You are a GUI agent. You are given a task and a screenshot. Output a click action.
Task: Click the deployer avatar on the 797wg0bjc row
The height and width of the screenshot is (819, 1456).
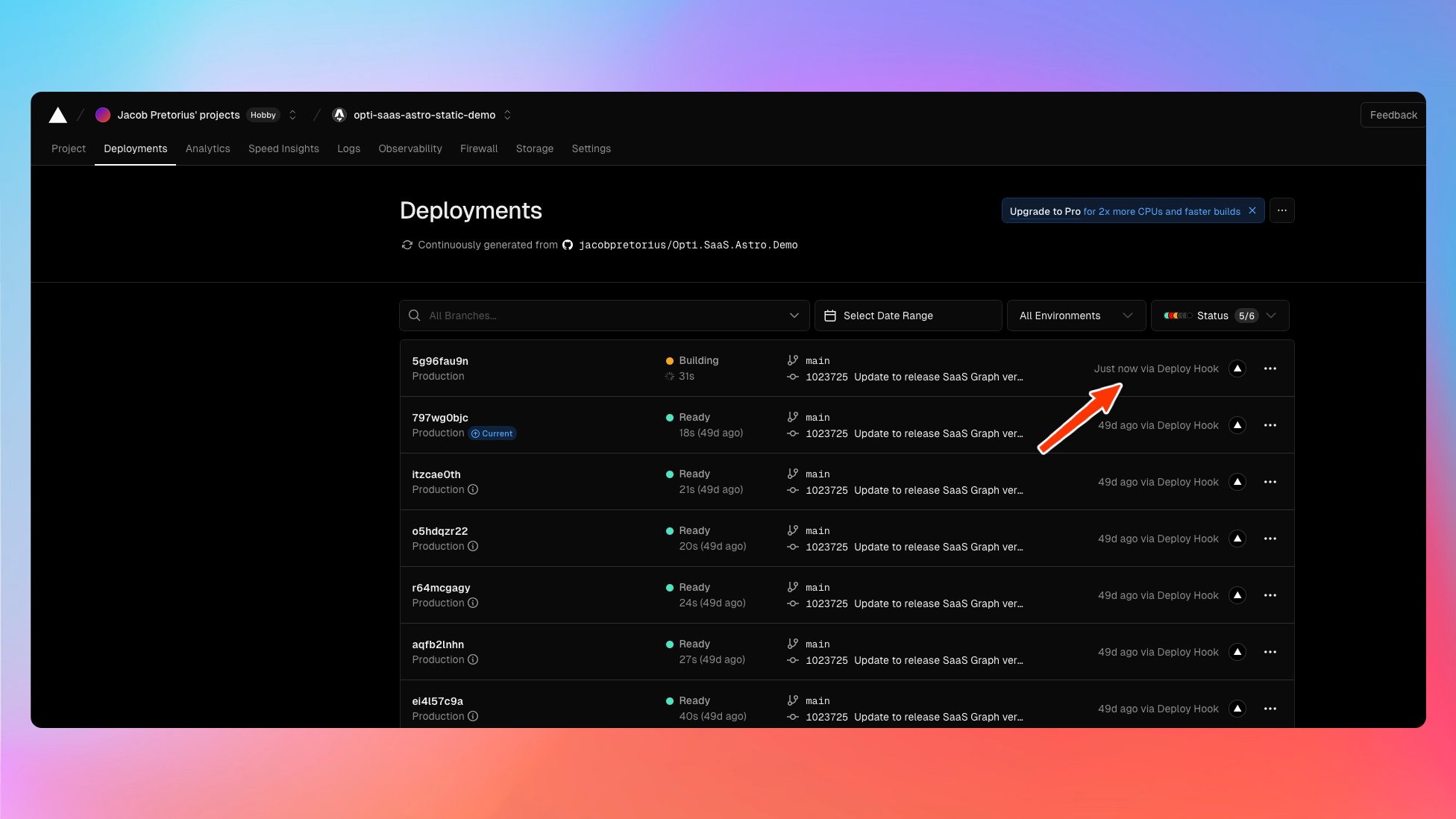coord(1237,425)
